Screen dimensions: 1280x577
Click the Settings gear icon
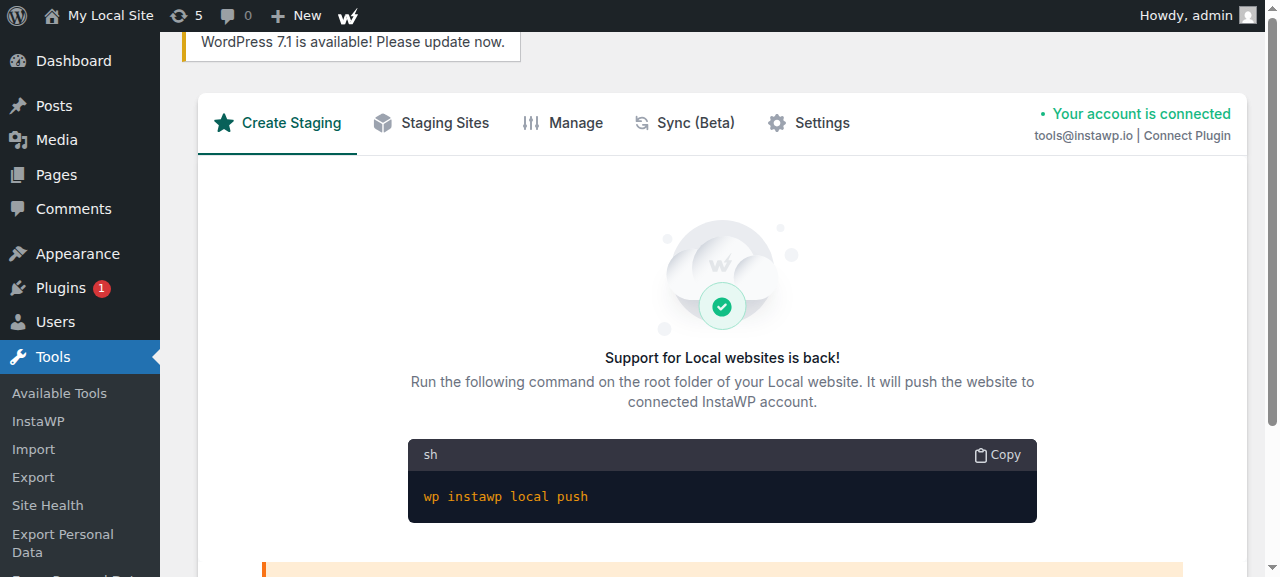pyautogui.click(x=777, y=123)
